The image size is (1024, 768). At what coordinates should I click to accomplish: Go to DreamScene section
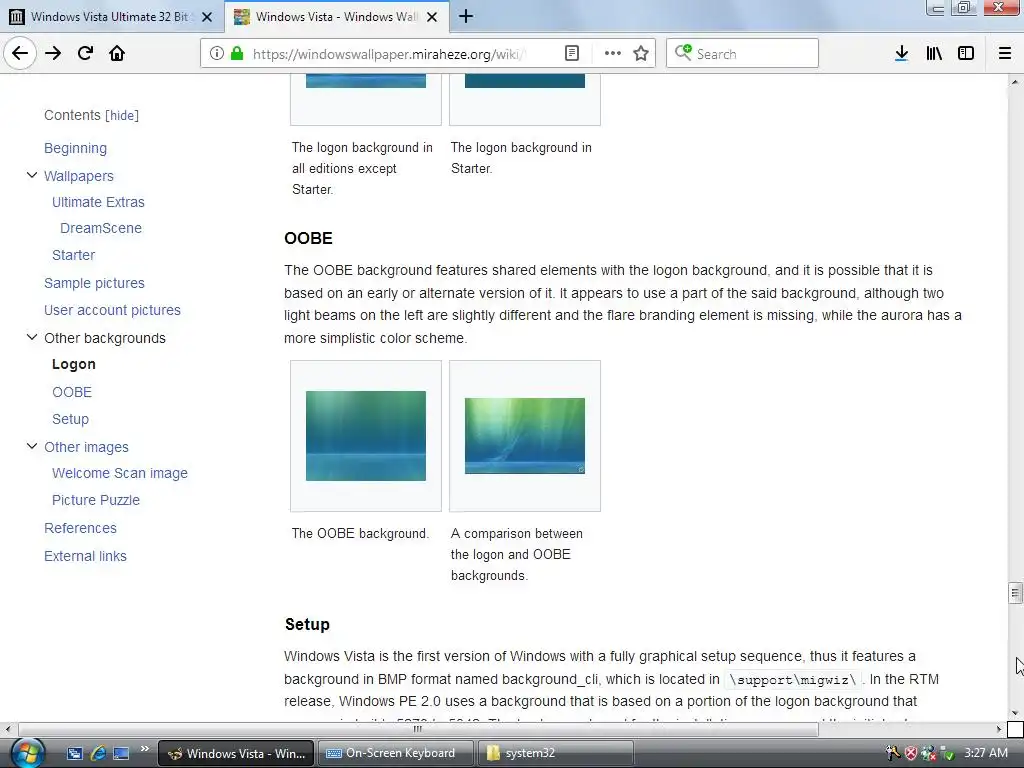(x=101, y=229)
